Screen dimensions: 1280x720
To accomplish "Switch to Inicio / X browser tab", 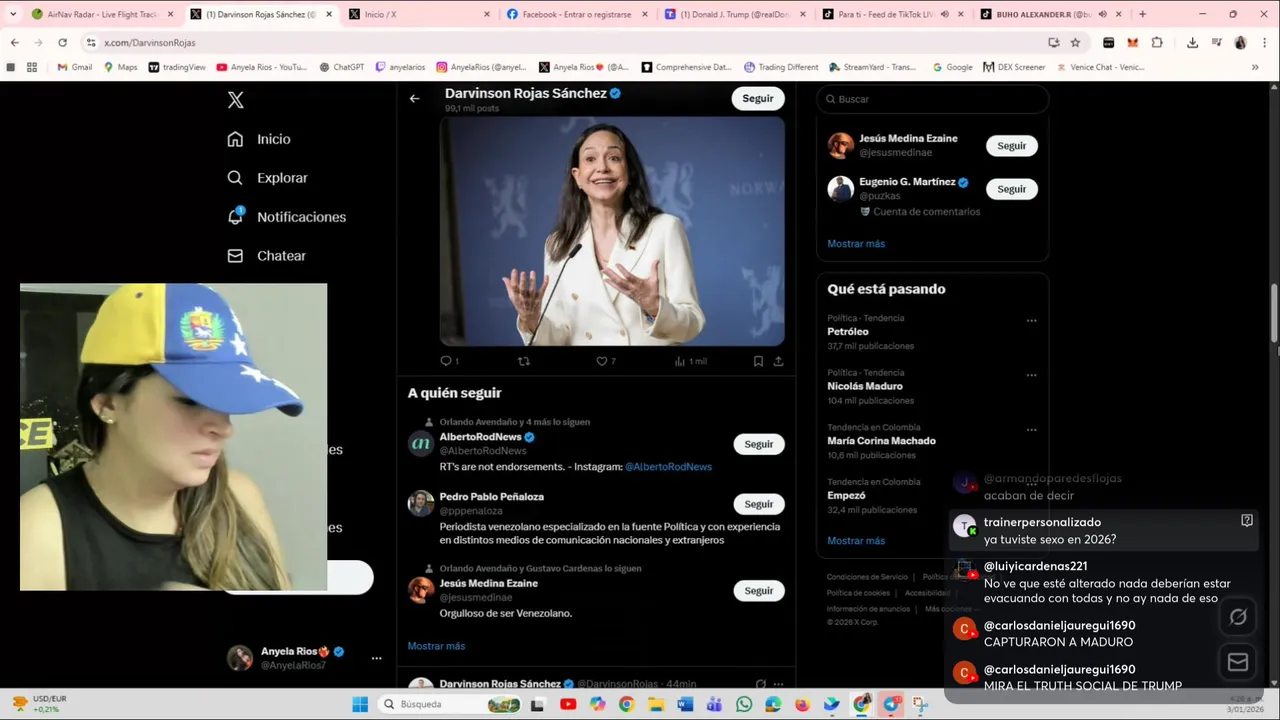I will coord(419,14).
